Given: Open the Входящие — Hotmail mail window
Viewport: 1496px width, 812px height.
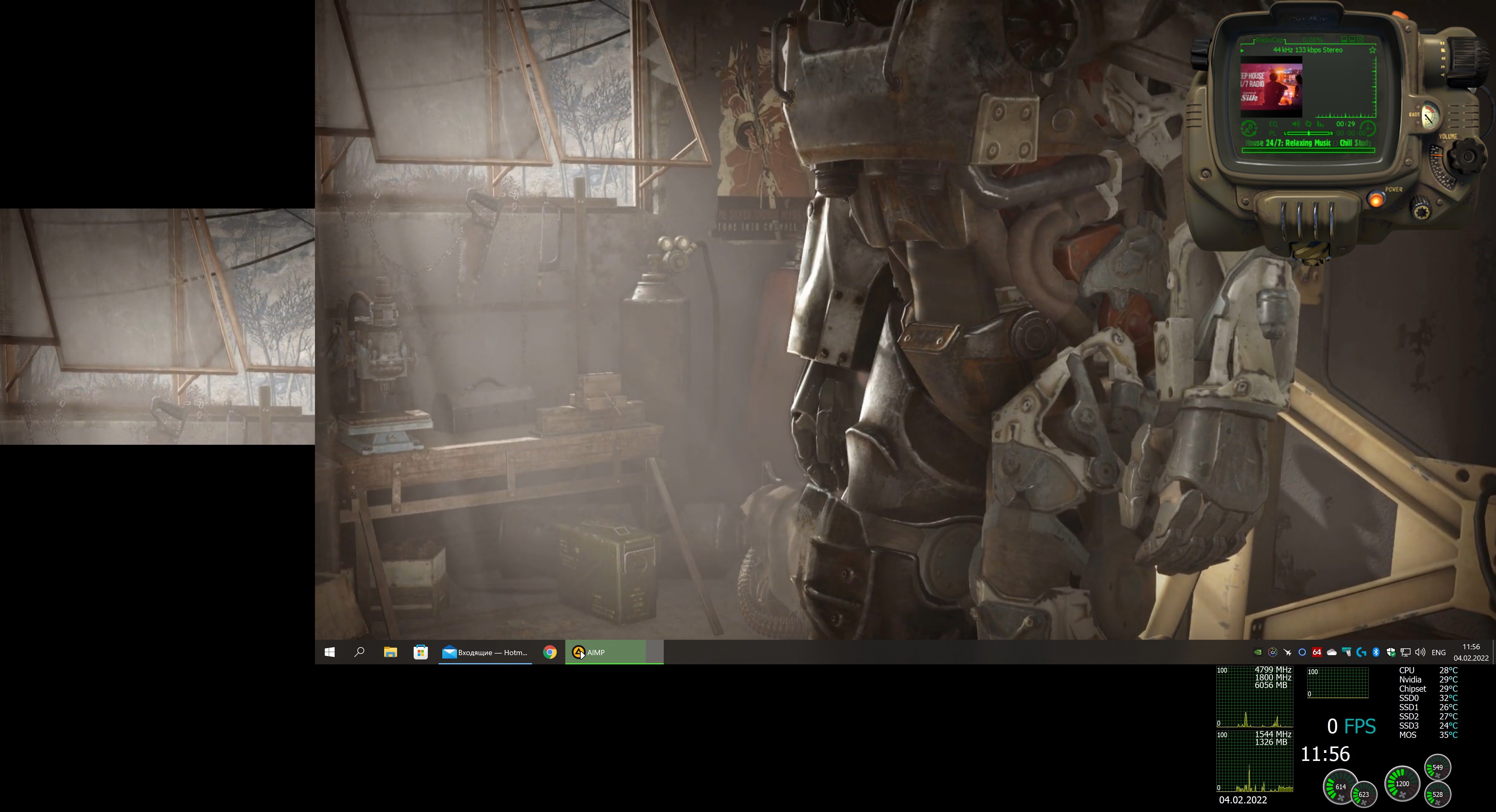Looking at the screenshot, I should coord(486,652).
